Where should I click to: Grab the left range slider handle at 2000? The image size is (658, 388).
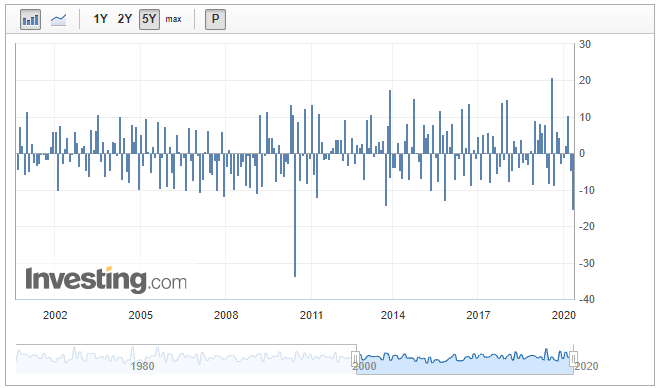pyautogui.click(x=355, y=359)
